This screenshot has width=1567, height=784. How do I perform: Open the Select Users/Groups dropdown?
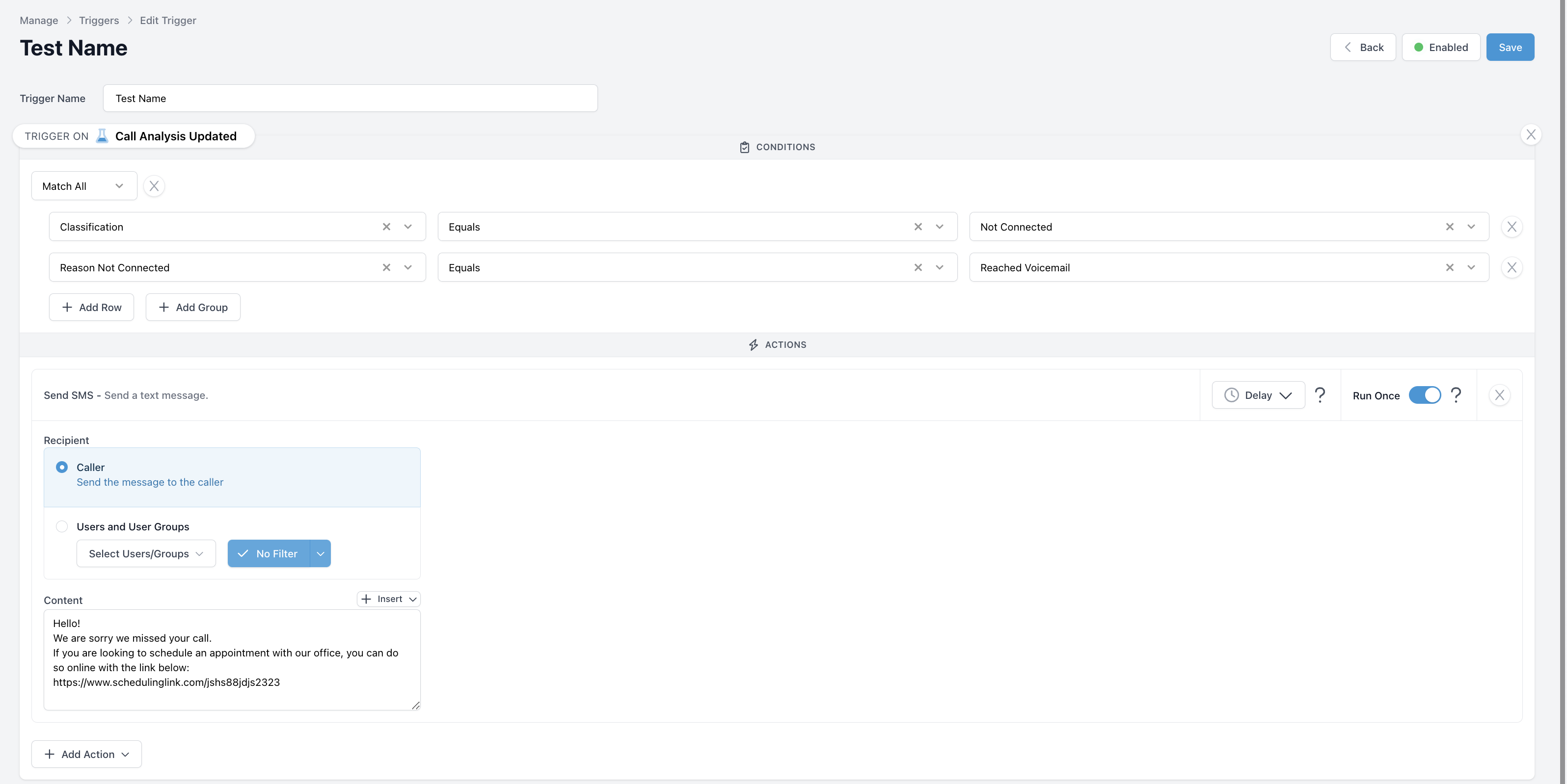[146, 554]
